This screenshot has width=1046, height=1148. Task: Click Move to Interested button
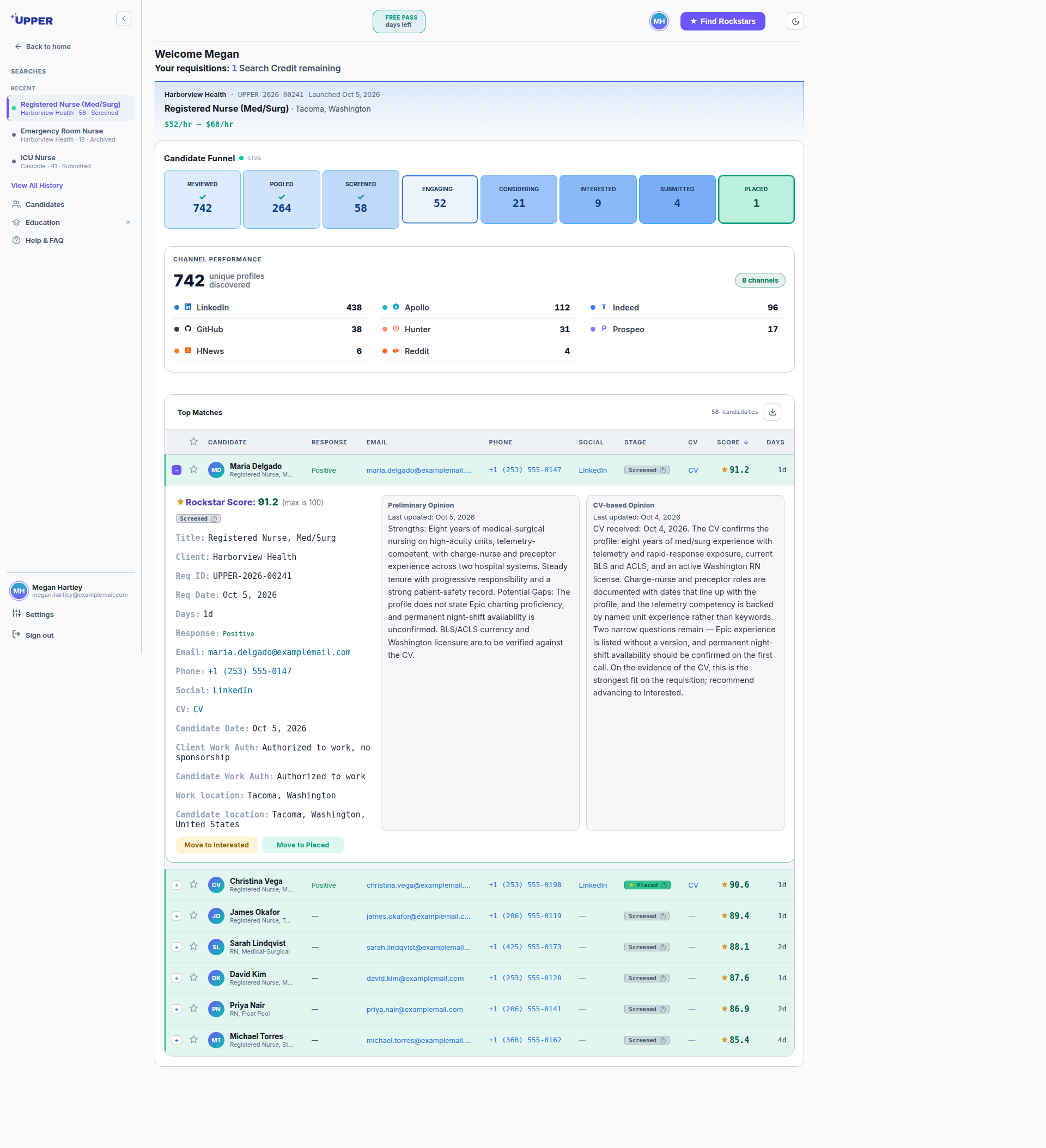216,845
